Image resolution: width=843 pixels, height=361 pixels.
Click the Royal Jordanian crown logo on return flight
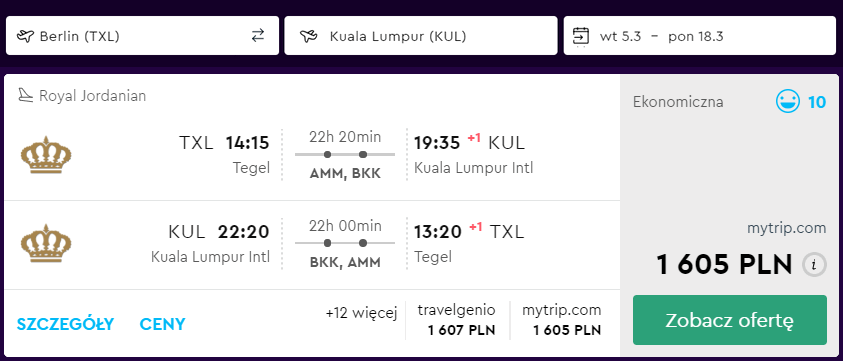(x=46, y=243)
